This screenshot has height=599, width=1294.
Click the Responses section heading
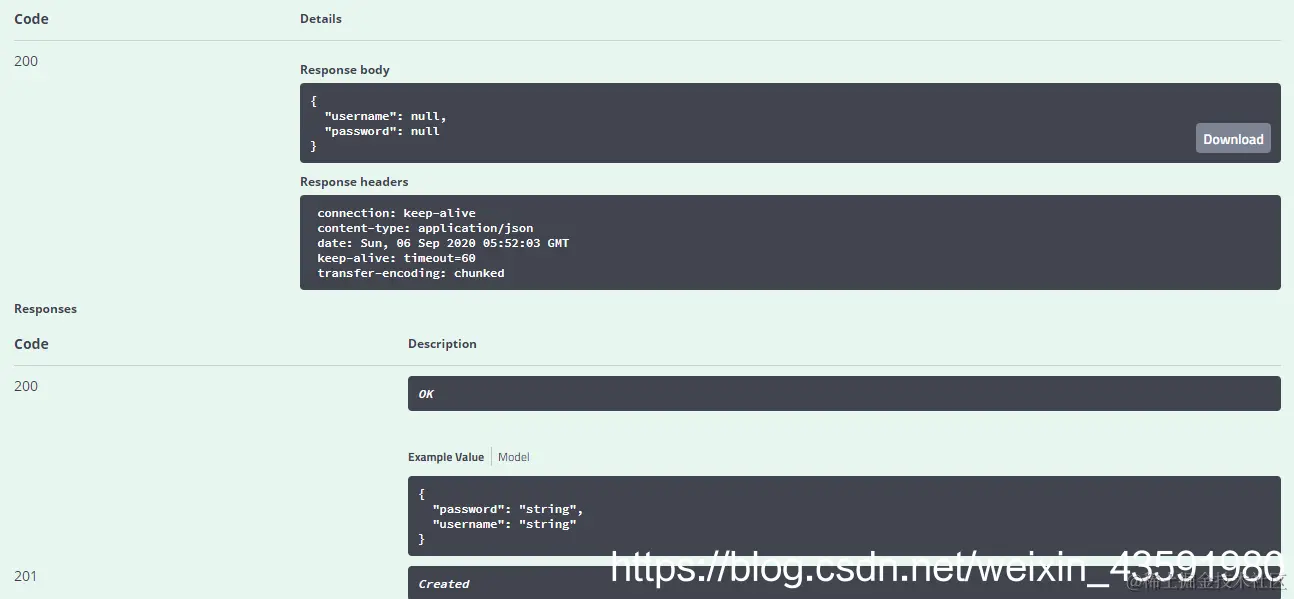45,309
